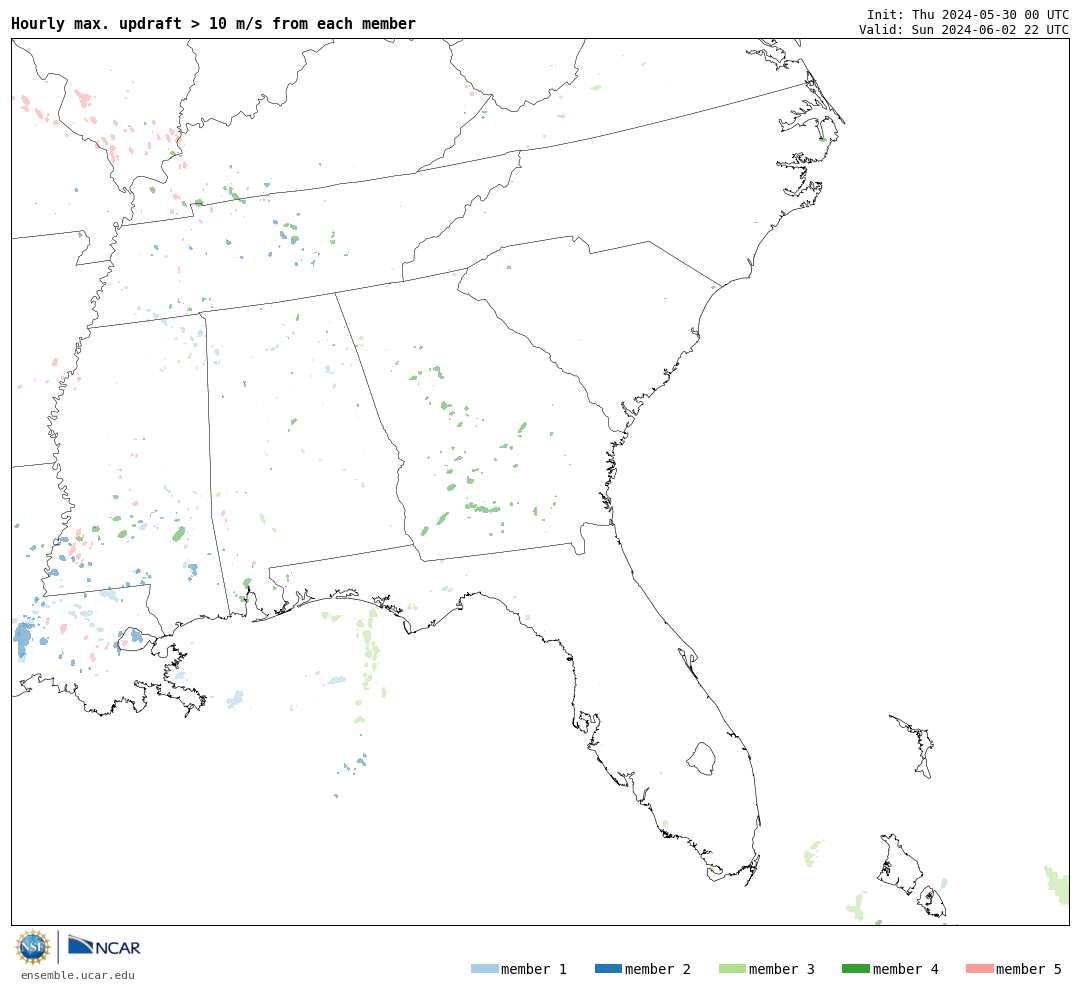Screen dimensions: 1080x988
Task: Select the 'member 3' legend label
Action: pyautogui.click(x=782, y=969)
